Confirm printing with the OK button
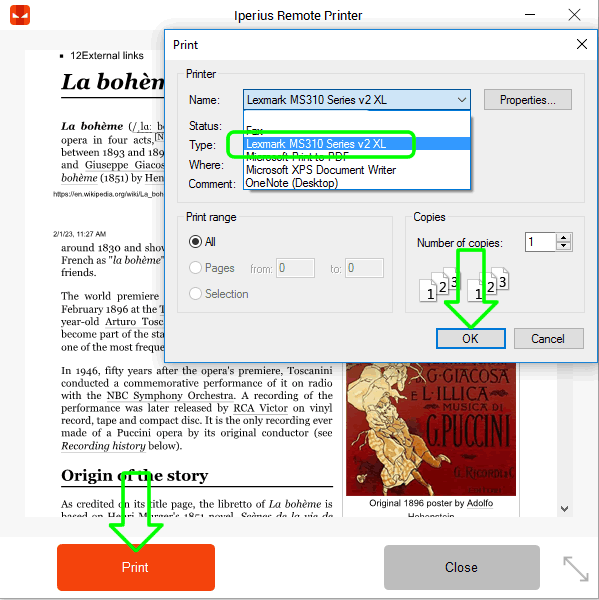The width and height of the screenshot is (599, 600). click(470, 339)
